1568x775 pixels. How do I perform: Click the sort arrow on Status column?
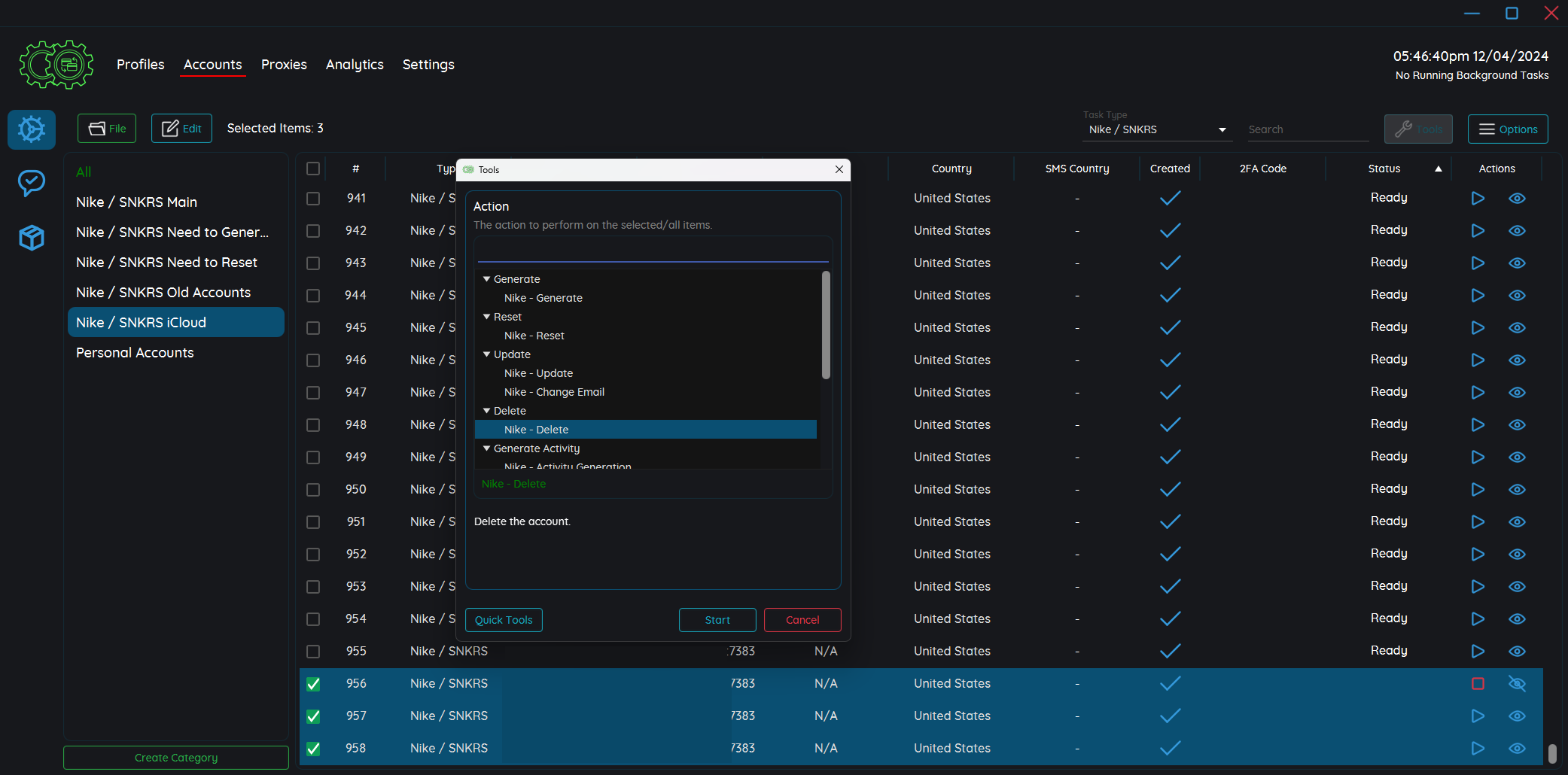coord(1439,169)
